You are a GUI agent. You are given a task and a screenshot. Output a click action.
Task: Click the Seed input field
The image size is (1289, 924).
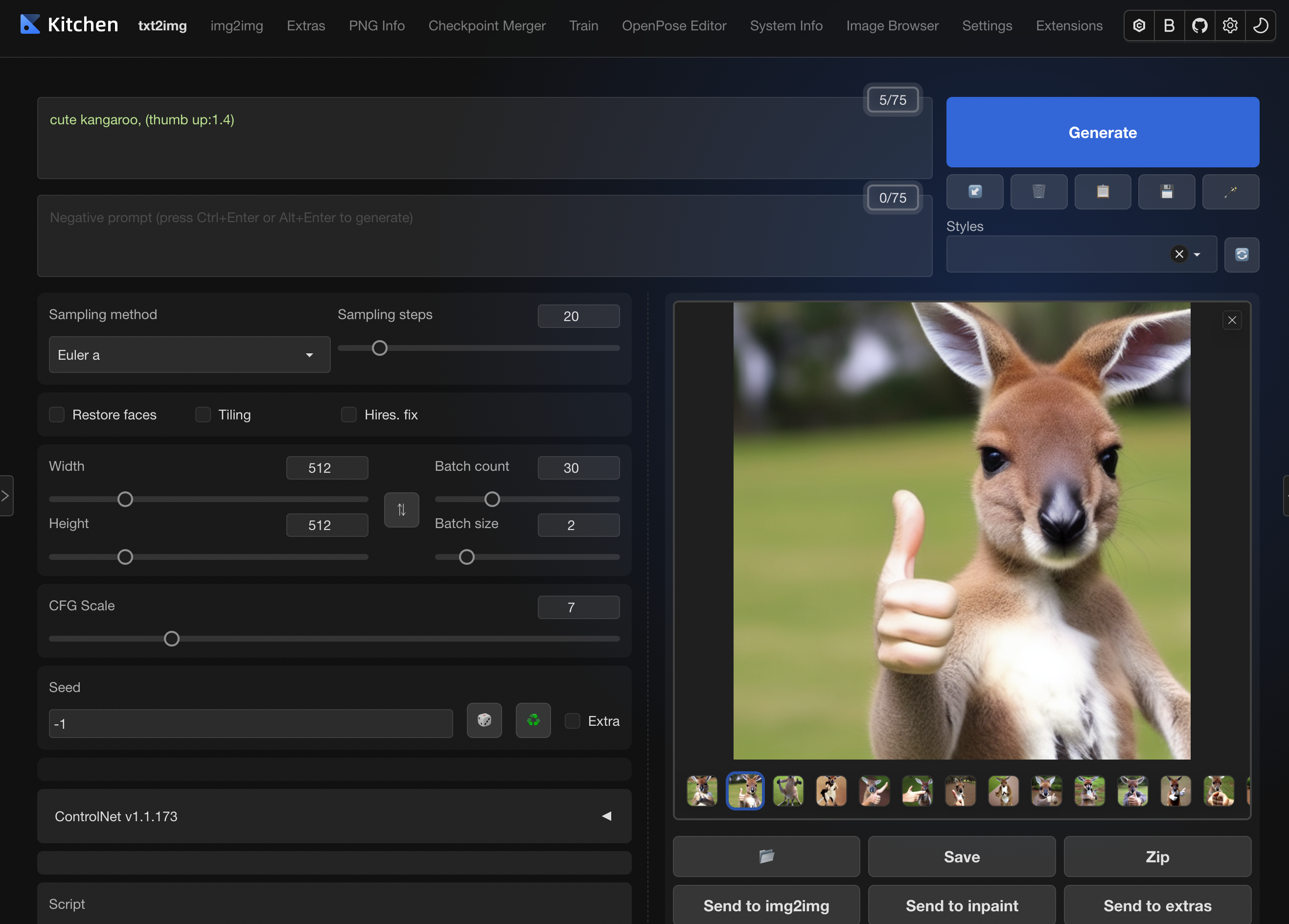point(251,723)
